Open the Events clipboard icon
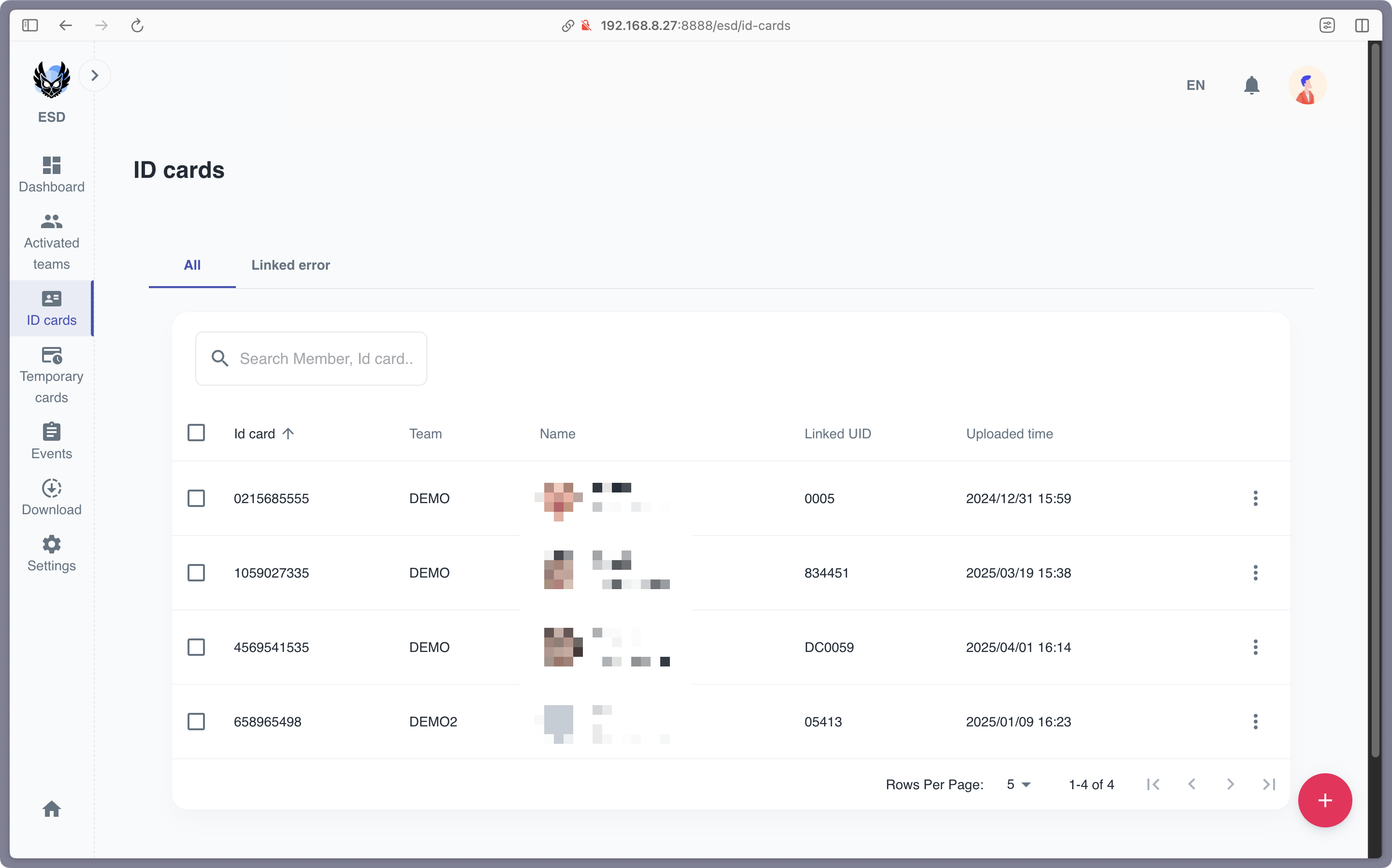 [52, 432]
